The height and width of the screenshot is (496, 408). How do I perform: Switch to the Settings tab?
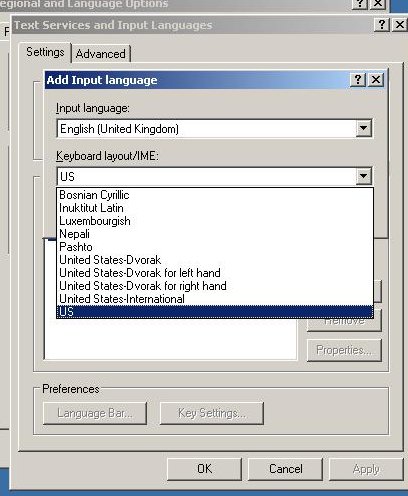(45, 52)
